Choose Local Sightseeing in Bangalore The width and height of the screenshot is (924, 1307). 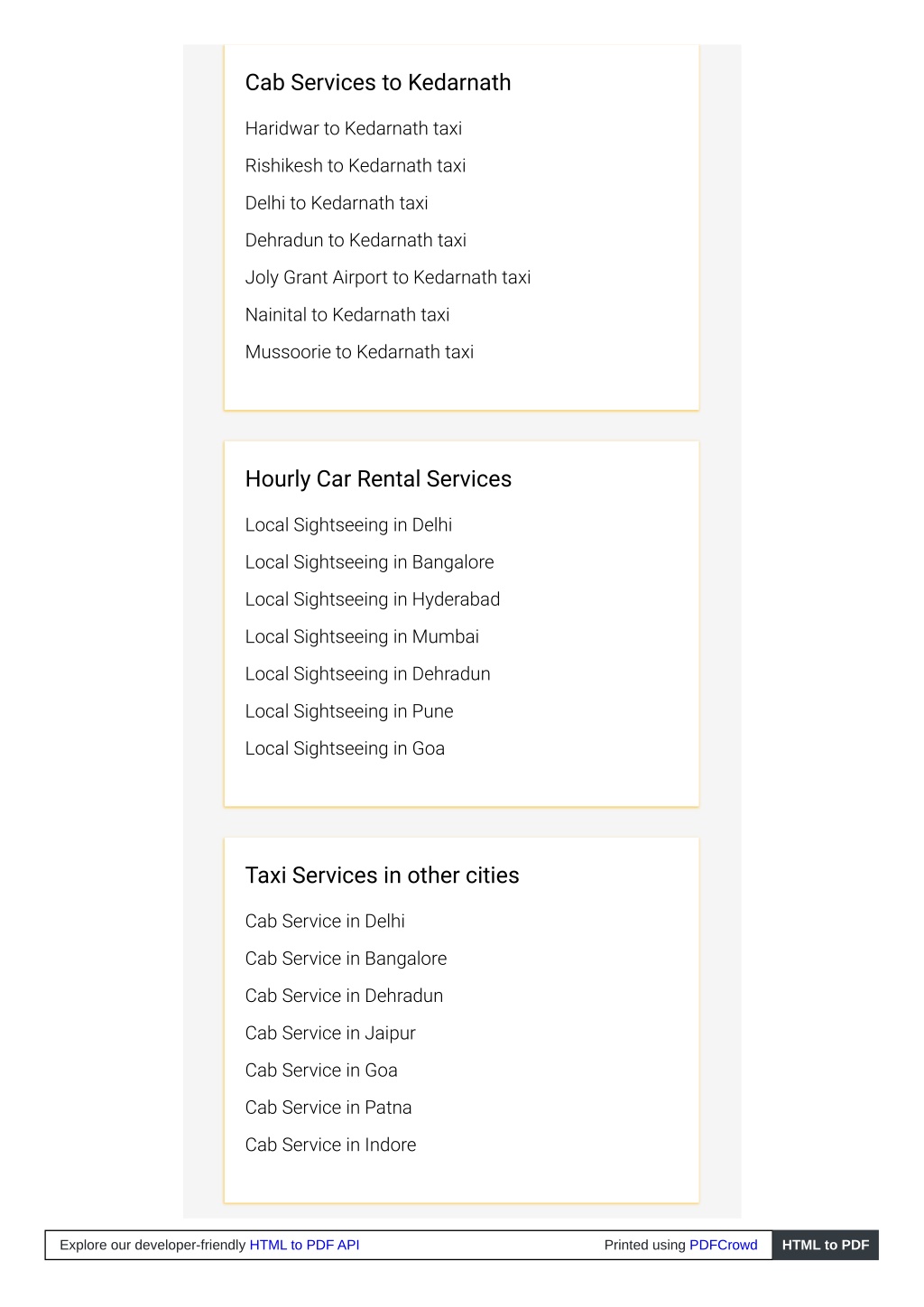click(370, 562)
